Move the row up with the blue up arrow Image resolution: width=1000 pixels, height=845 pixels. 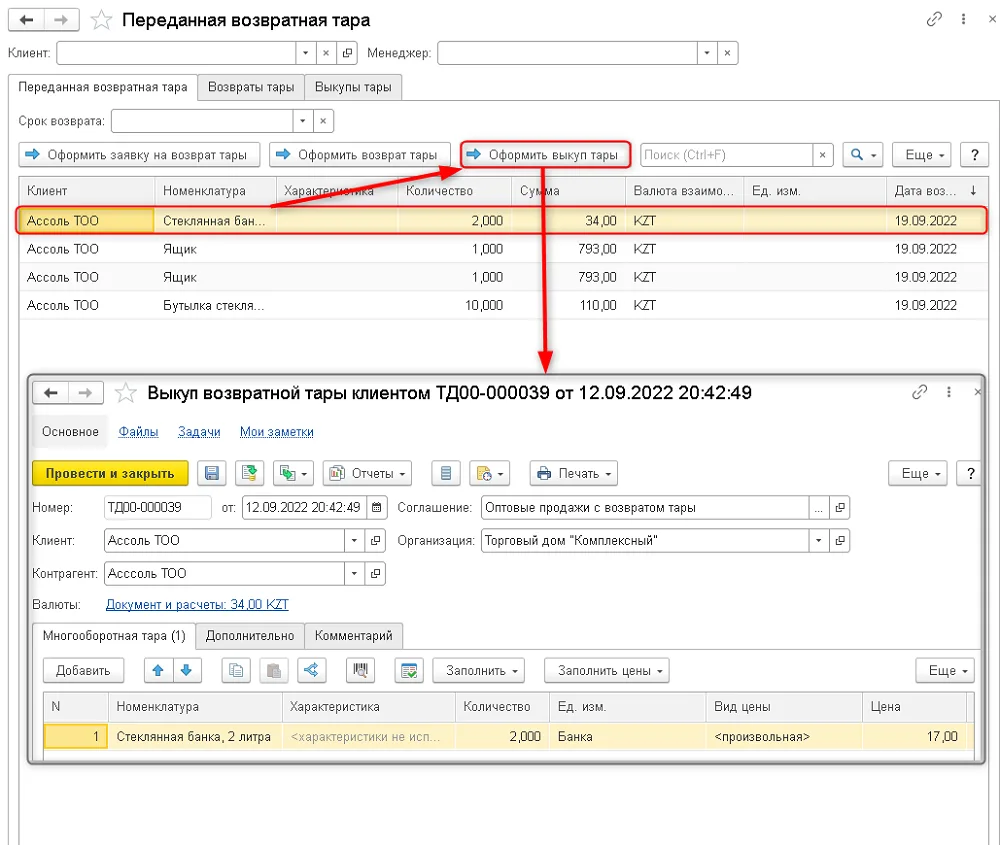coord(158,670)
